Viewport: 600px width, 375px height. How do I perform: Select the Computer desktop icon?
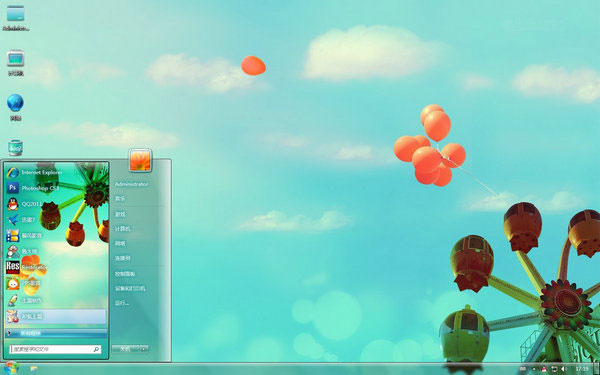(15, 63)
